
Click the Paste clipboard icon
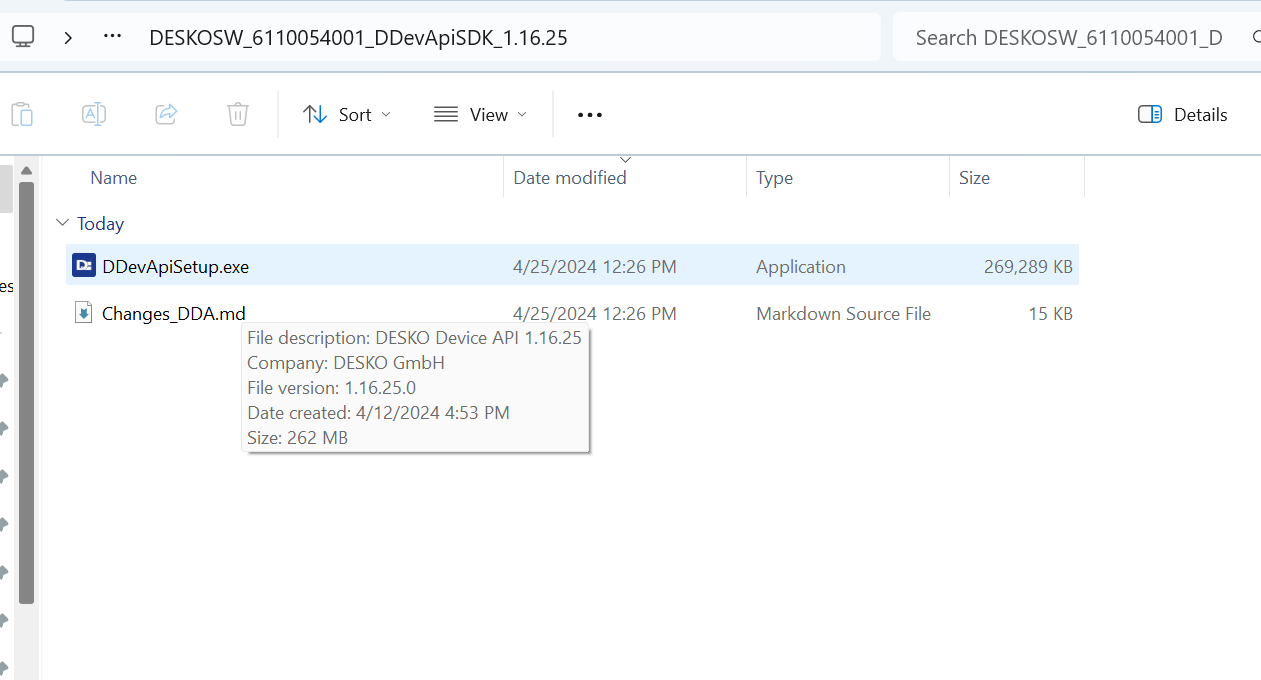22,114
